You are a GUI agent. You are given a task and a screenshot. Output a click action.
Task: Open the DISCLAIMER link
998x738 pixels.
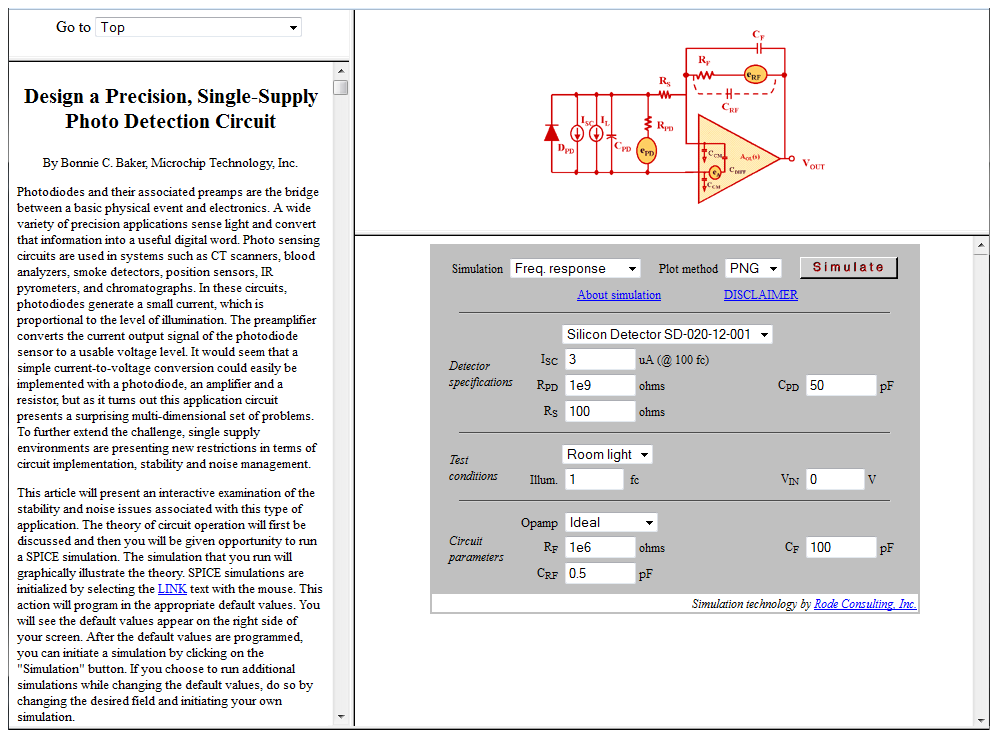[760, 295]
